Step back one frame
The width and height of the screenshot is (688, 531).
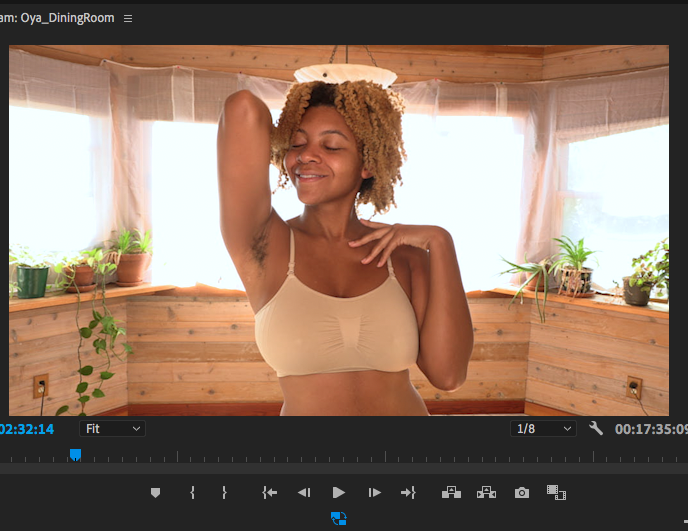[x=304, y=493]
